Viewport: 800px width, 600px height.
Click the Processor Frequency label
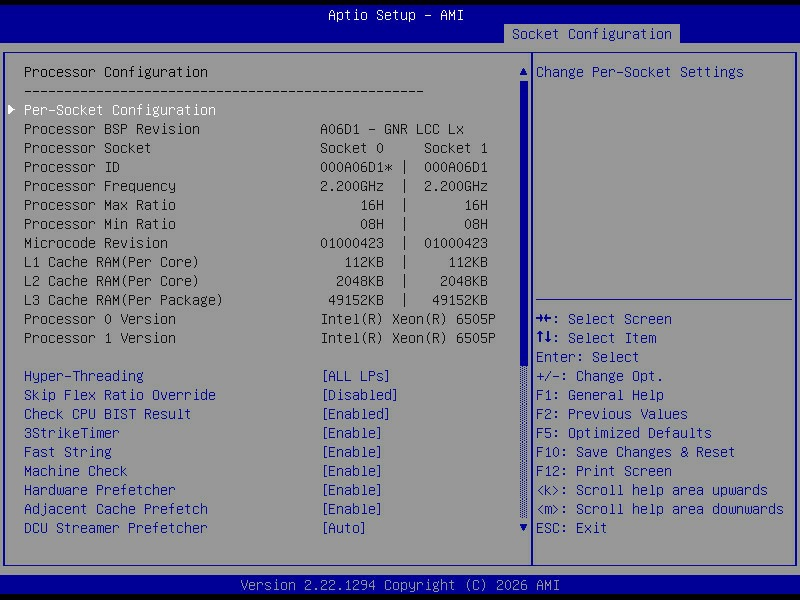tap(100, 186)
